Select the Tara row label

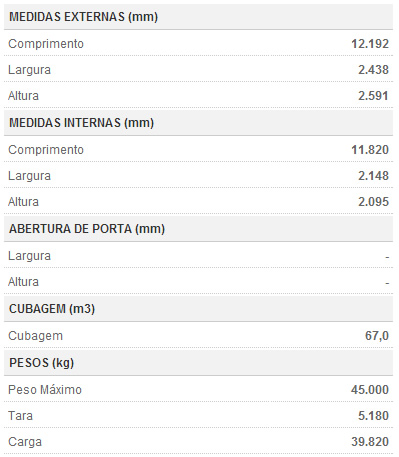point(20,416)
